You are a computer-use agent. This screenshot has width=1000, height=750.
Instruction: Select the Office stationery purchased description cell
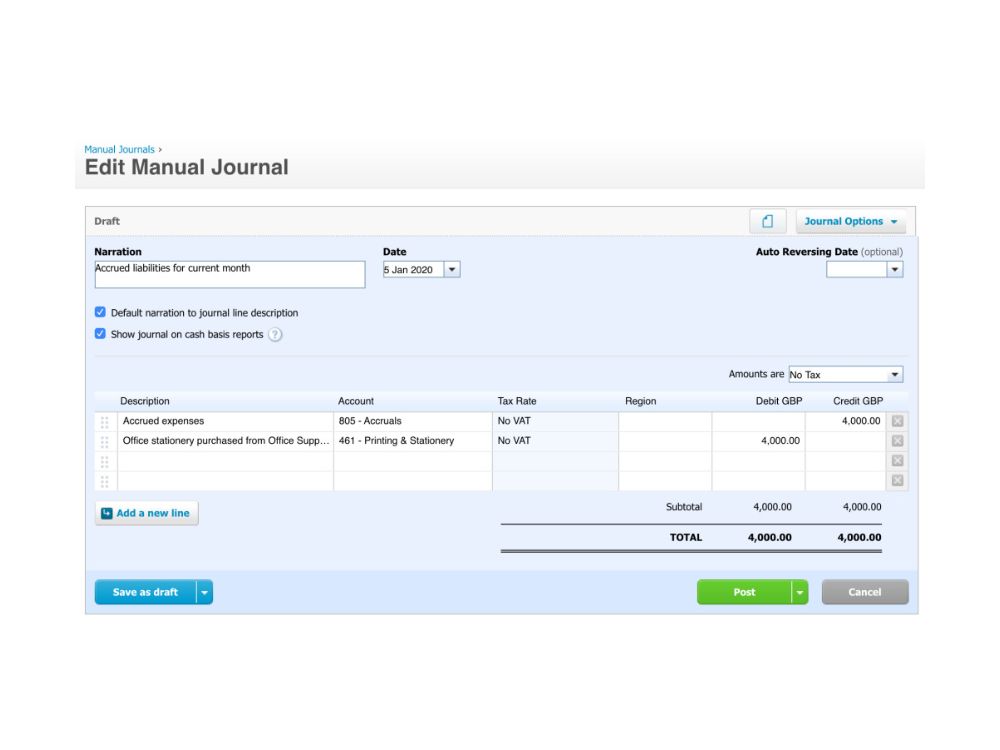coord(225,441)
